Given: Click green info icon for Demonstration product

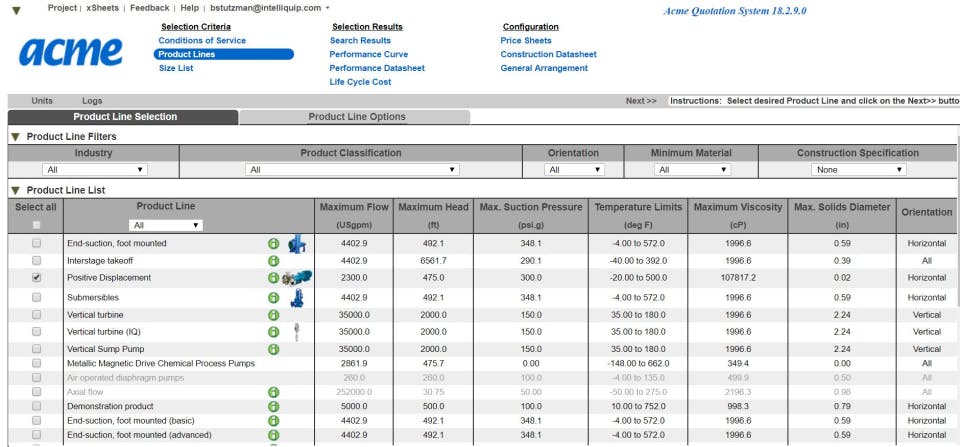Looking at the screenshot, I should click(273, 407).
